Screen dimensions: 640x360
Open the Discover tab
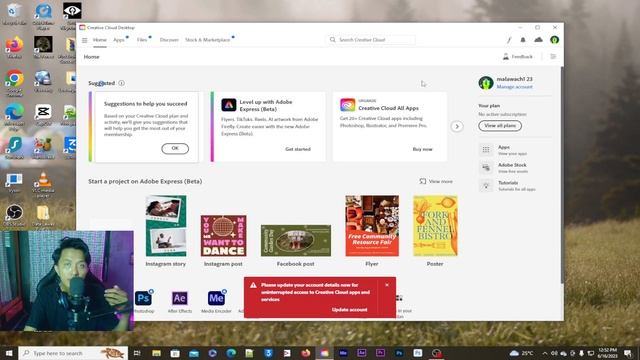169,40
